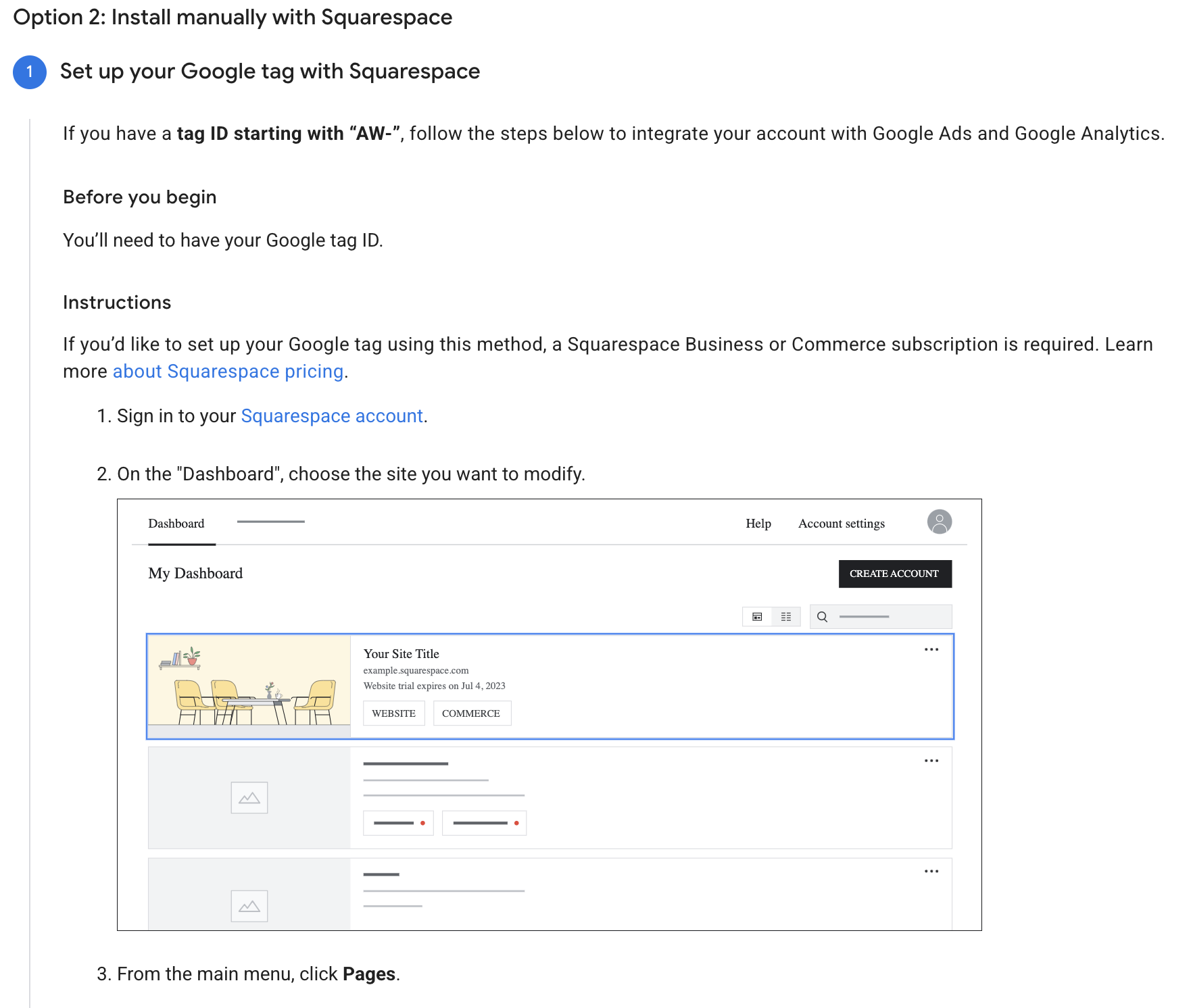
Task: Follow the Squarespace account link
Action: point(332,416)
